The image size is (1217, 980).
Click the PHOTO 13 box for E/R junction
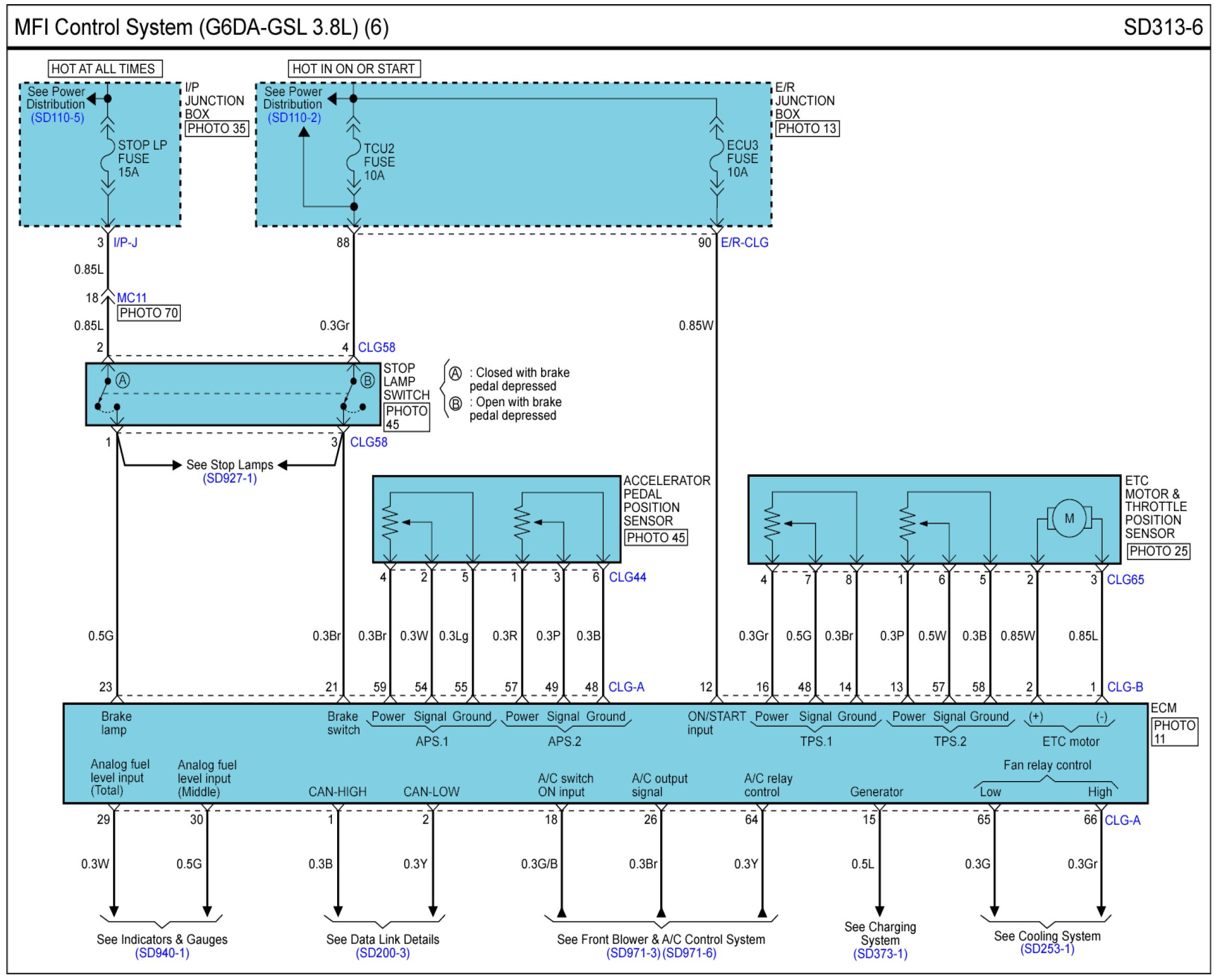tap(807, 129)
